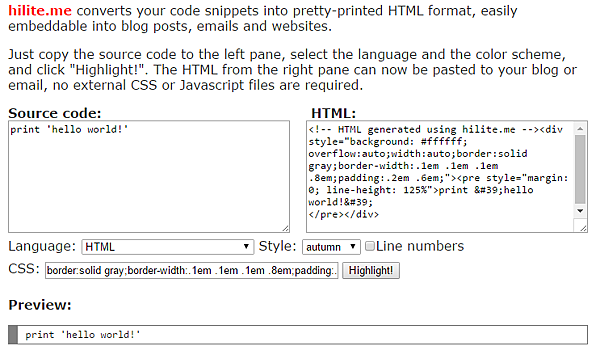Click the Highlight! button
This screenshot has width=600, height=363.
[371, 270]
